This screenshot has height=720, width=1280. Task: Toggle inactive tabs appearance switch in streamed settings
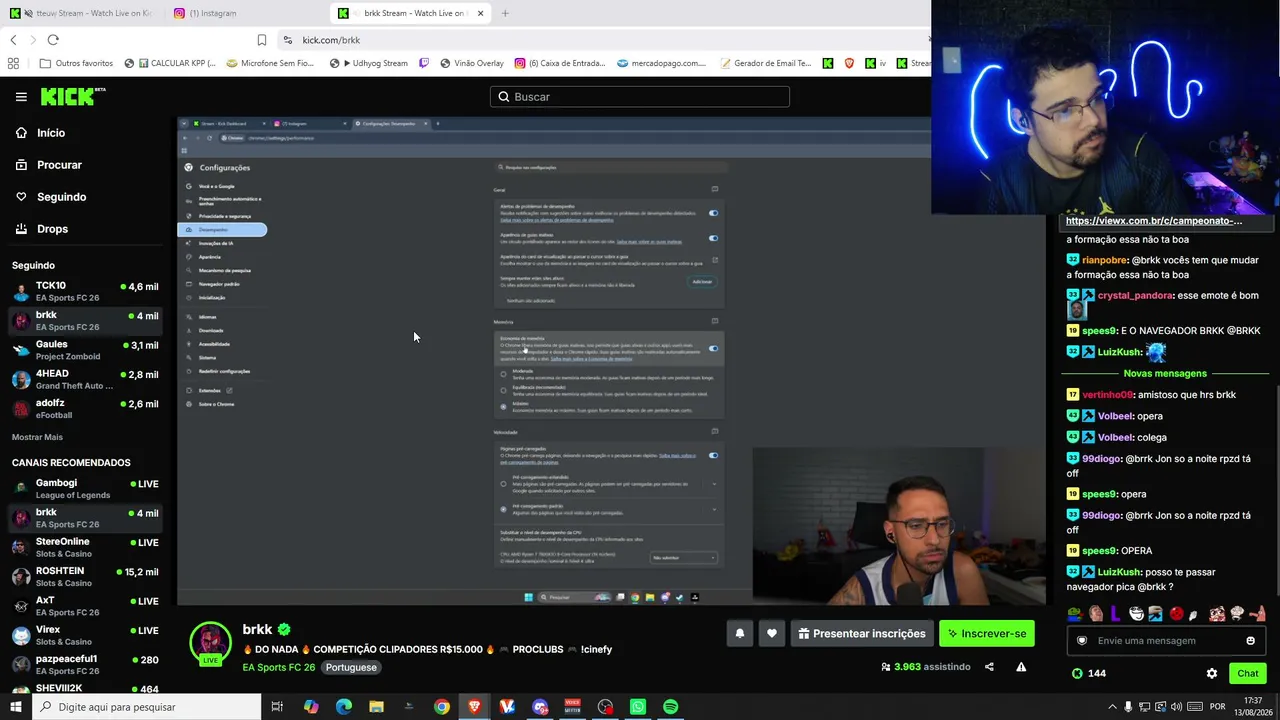point(713,238)
